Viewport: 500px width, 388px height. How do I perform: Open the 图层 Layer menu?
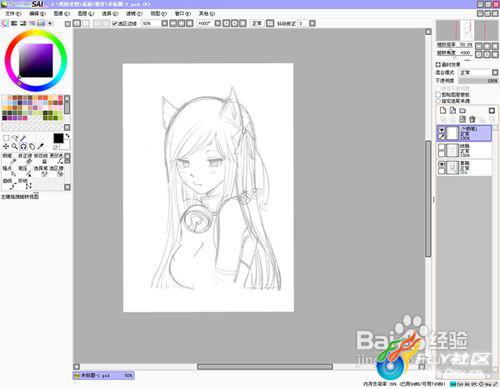coord(86,14)
